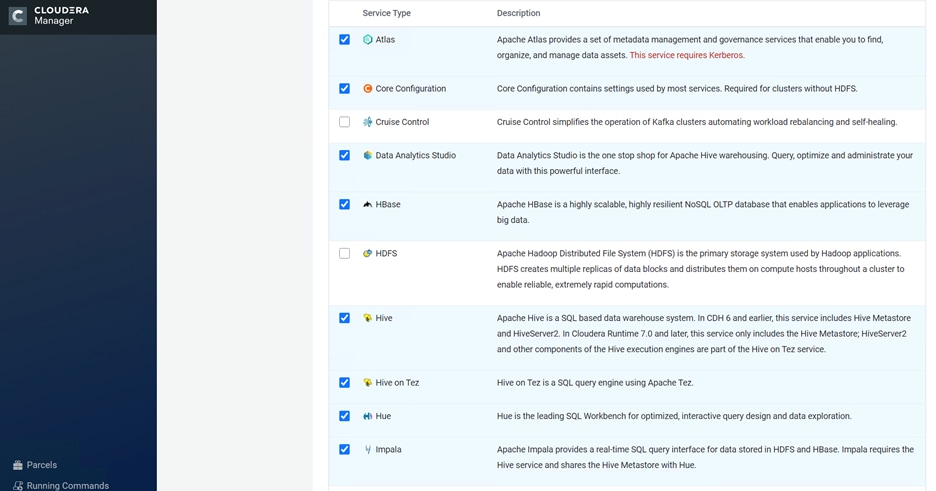Image resolution: width=936 pixels, height=491 pixels.
Task: Click the Core Configuration service icon
Action: click(368, 88)
